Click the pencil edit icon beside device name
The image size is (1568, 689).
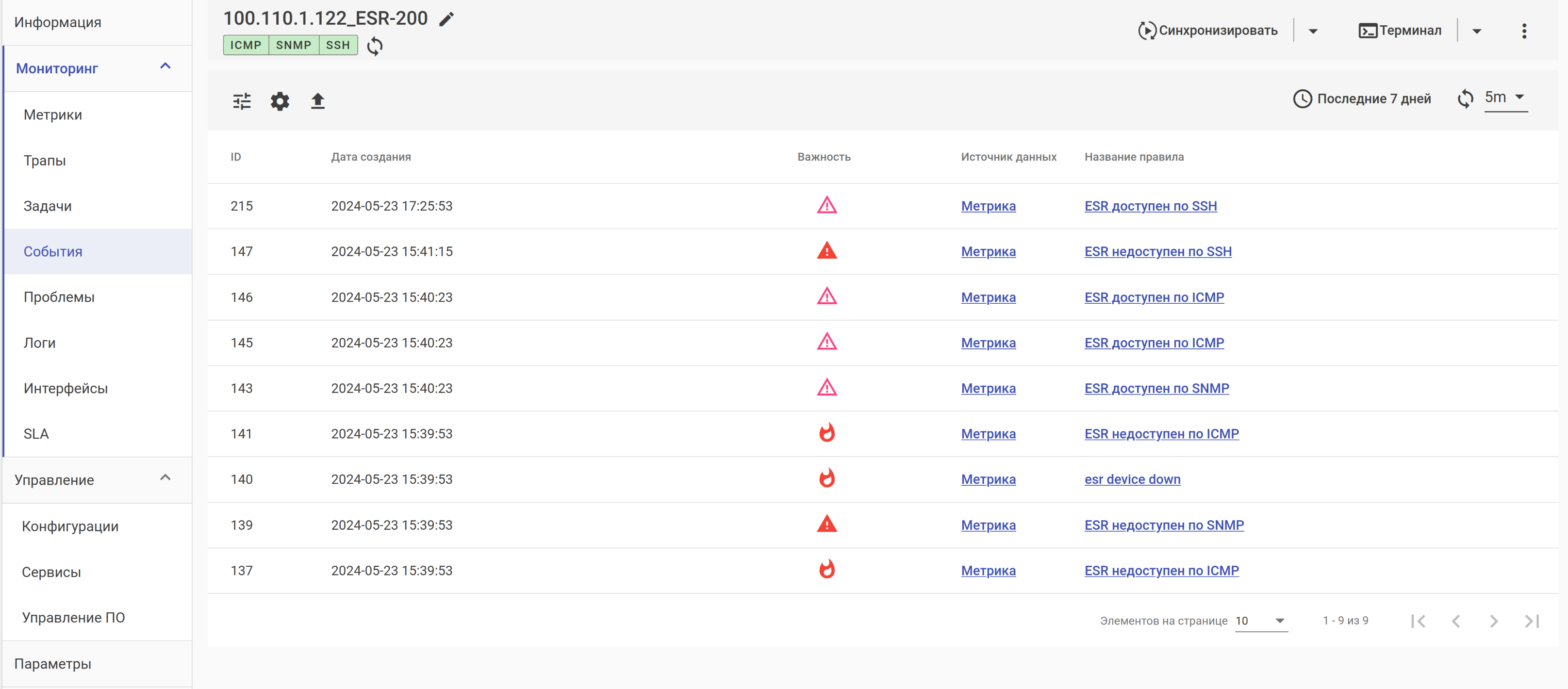pyautogui.click(x=446, y=19)
